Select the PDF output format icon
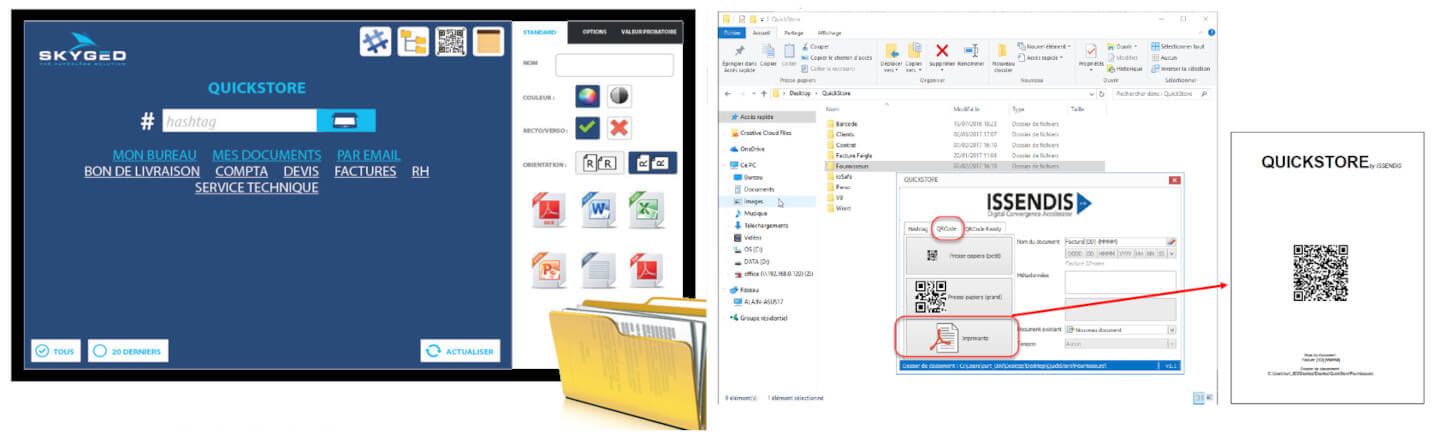The image size is (1440, 444). (x=548, y=211)
